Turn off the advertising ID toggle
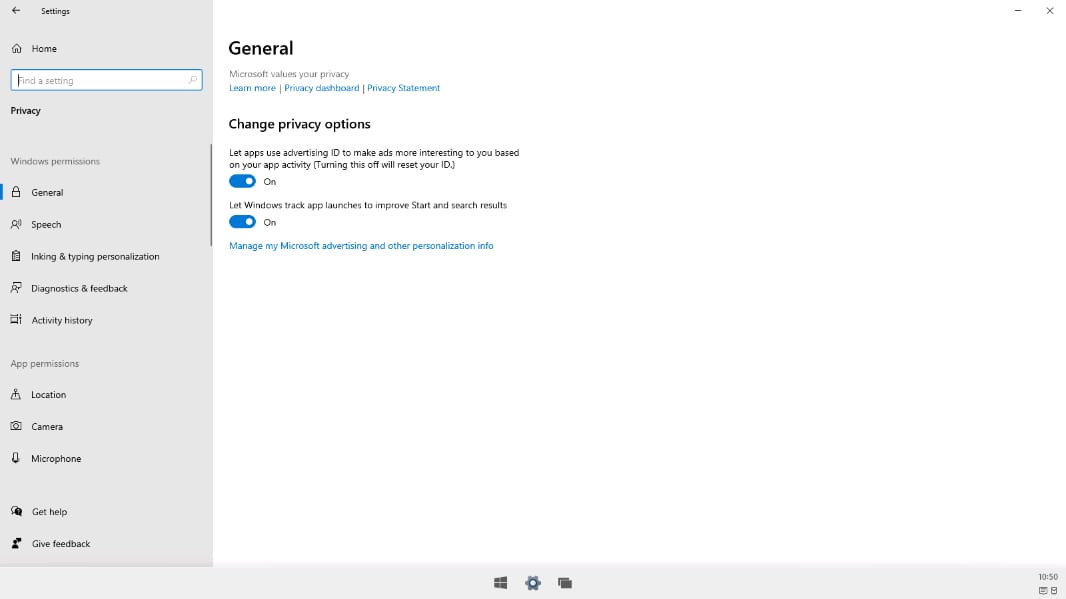 point(242,182)
